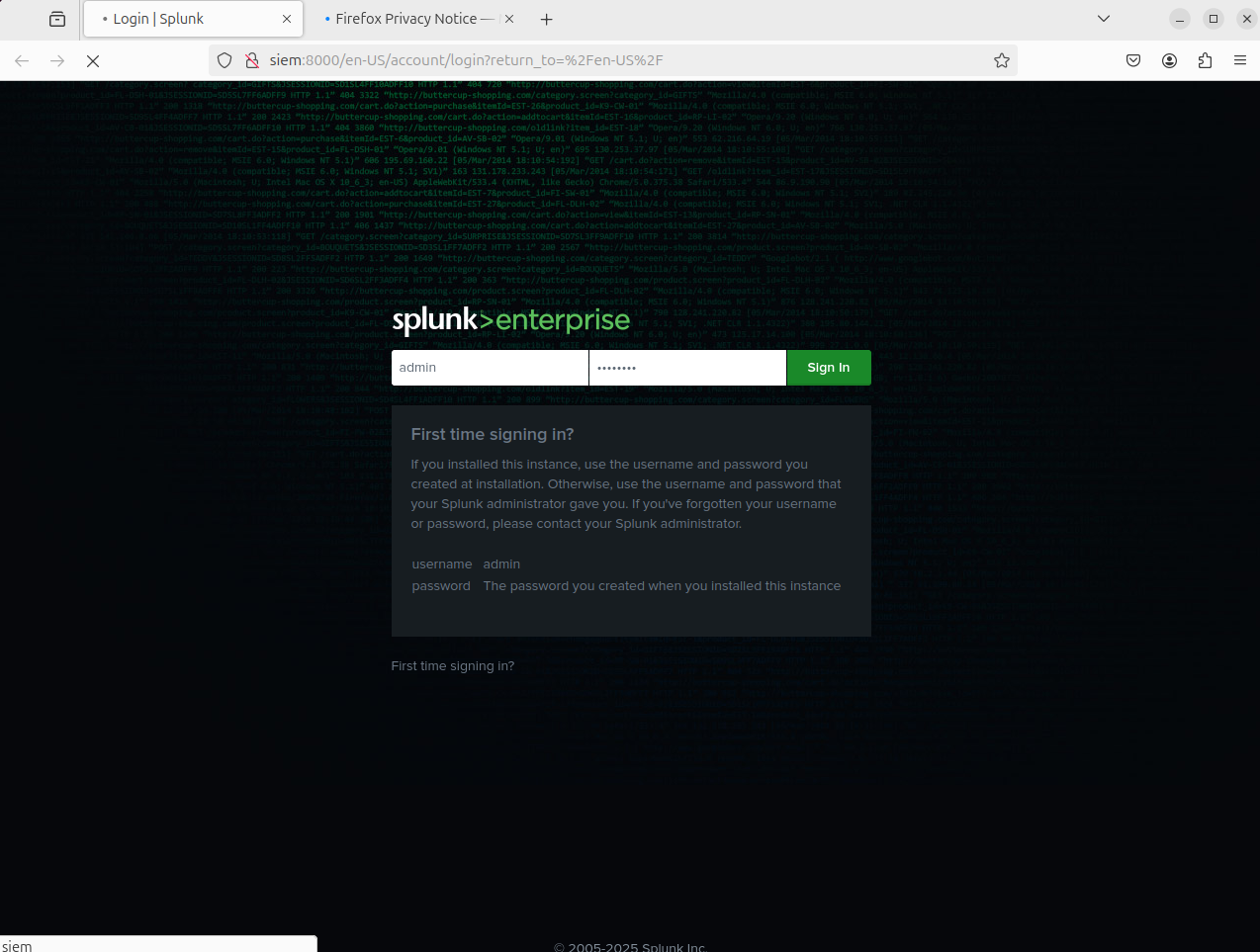Click the splunk>enterprise logo

[511, 320]
